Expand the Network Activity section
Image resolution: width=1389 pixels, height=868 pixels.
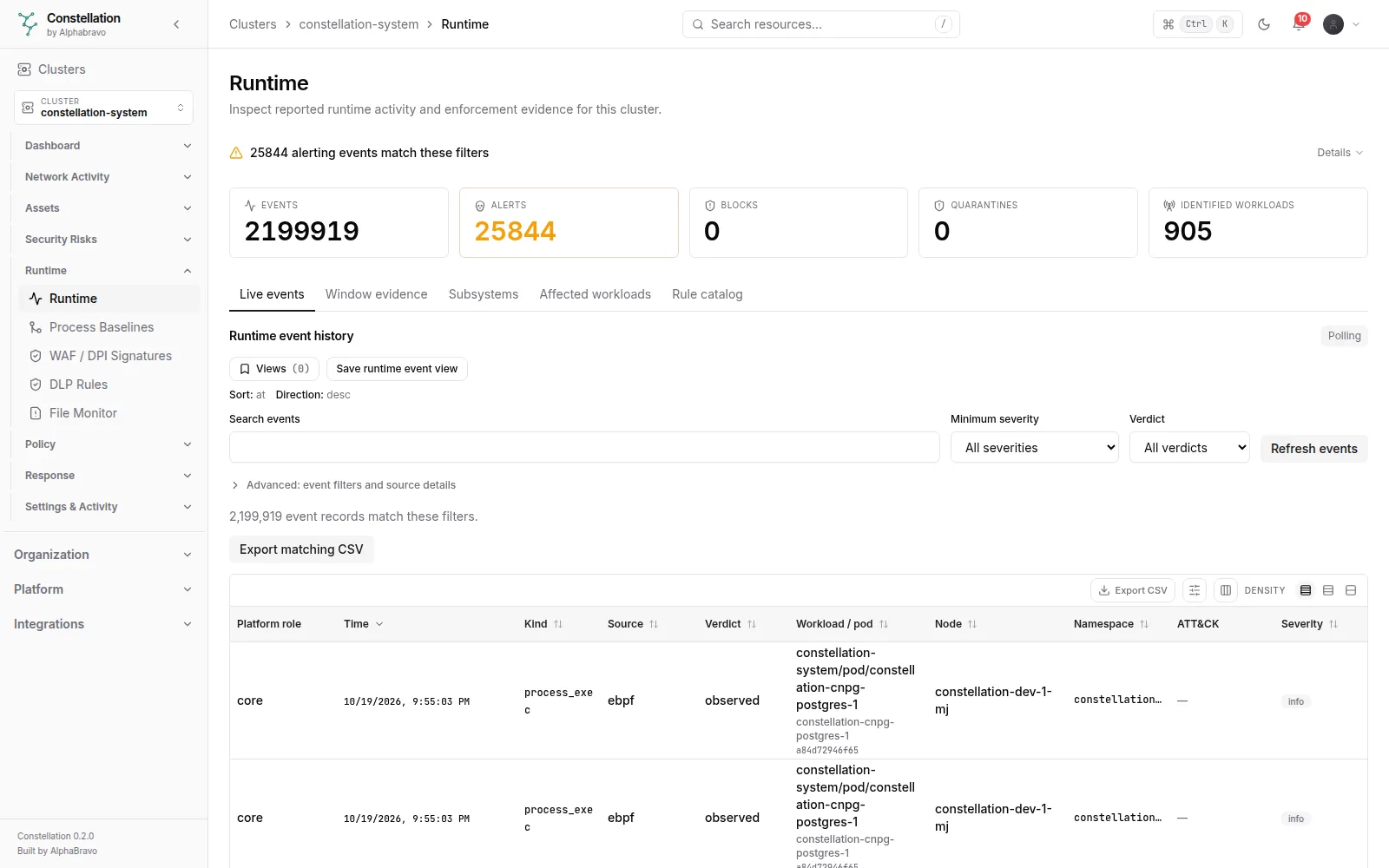point(108,177)
